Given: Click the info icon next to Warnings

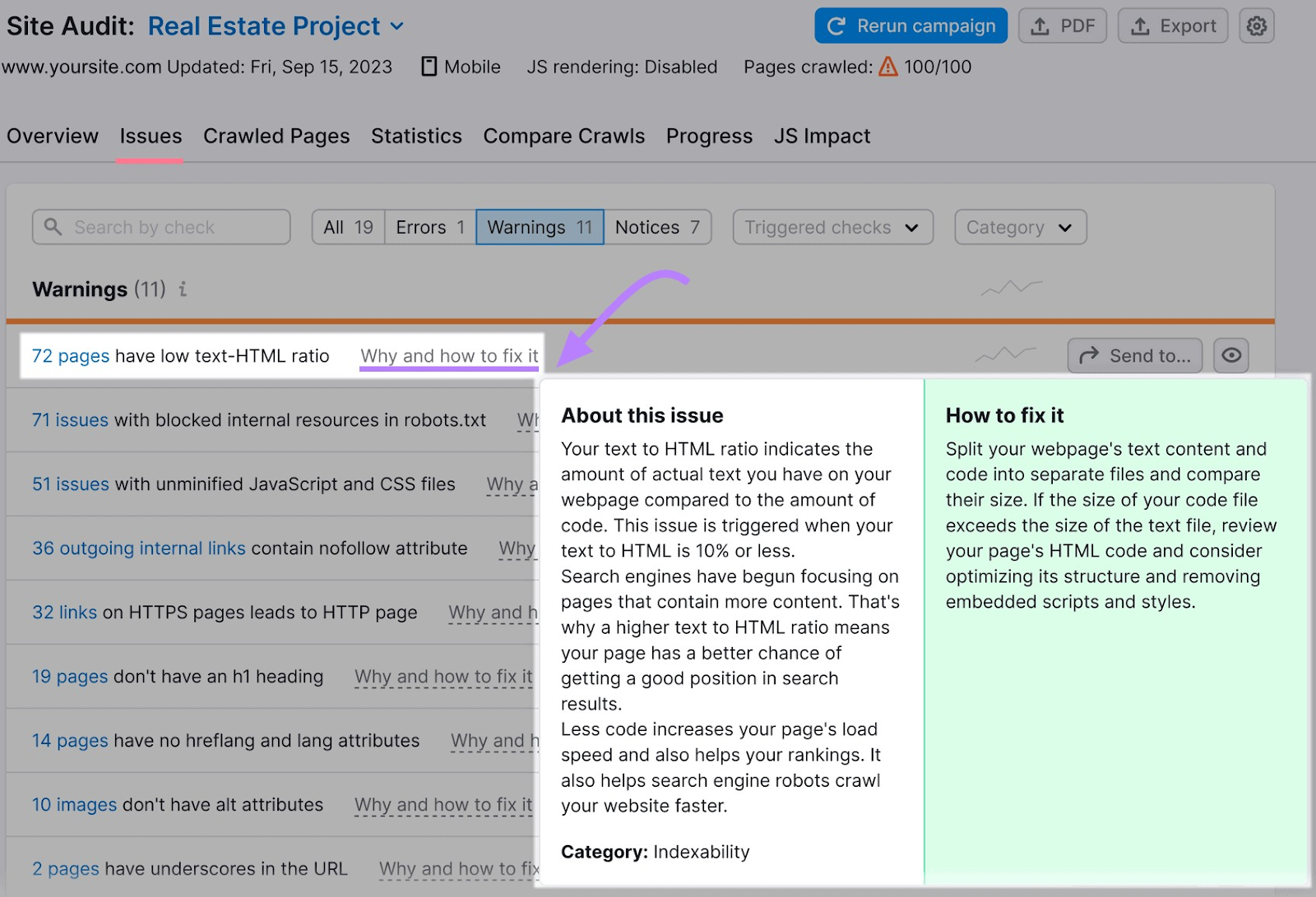Looking at the screenshot, I should [x=182, y=289].
